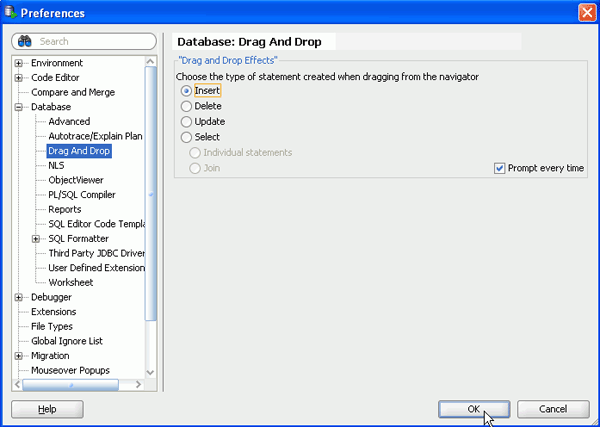The width and height of the screenshot is (600, 427).
Task: Expand the Environment tree node
Action: 18,63
